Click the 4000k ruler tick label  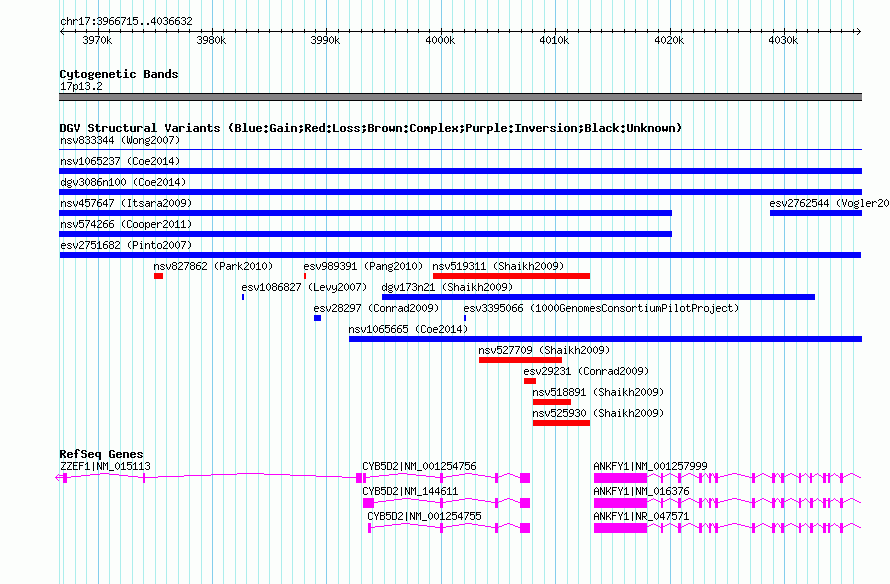440,40
